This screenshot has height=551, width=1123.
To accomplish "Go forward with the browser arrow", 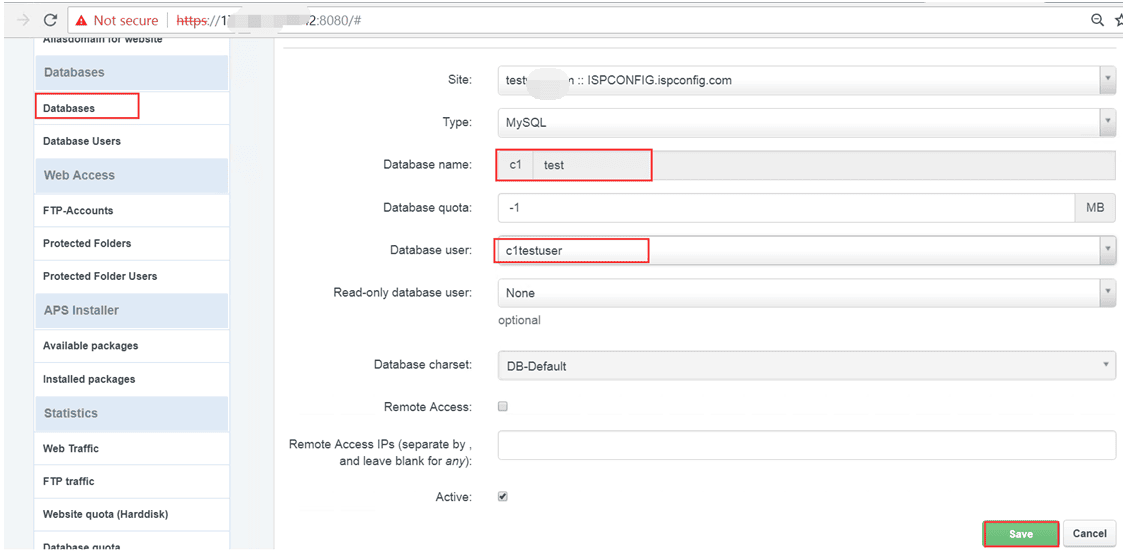I will (x=23, y=21).
